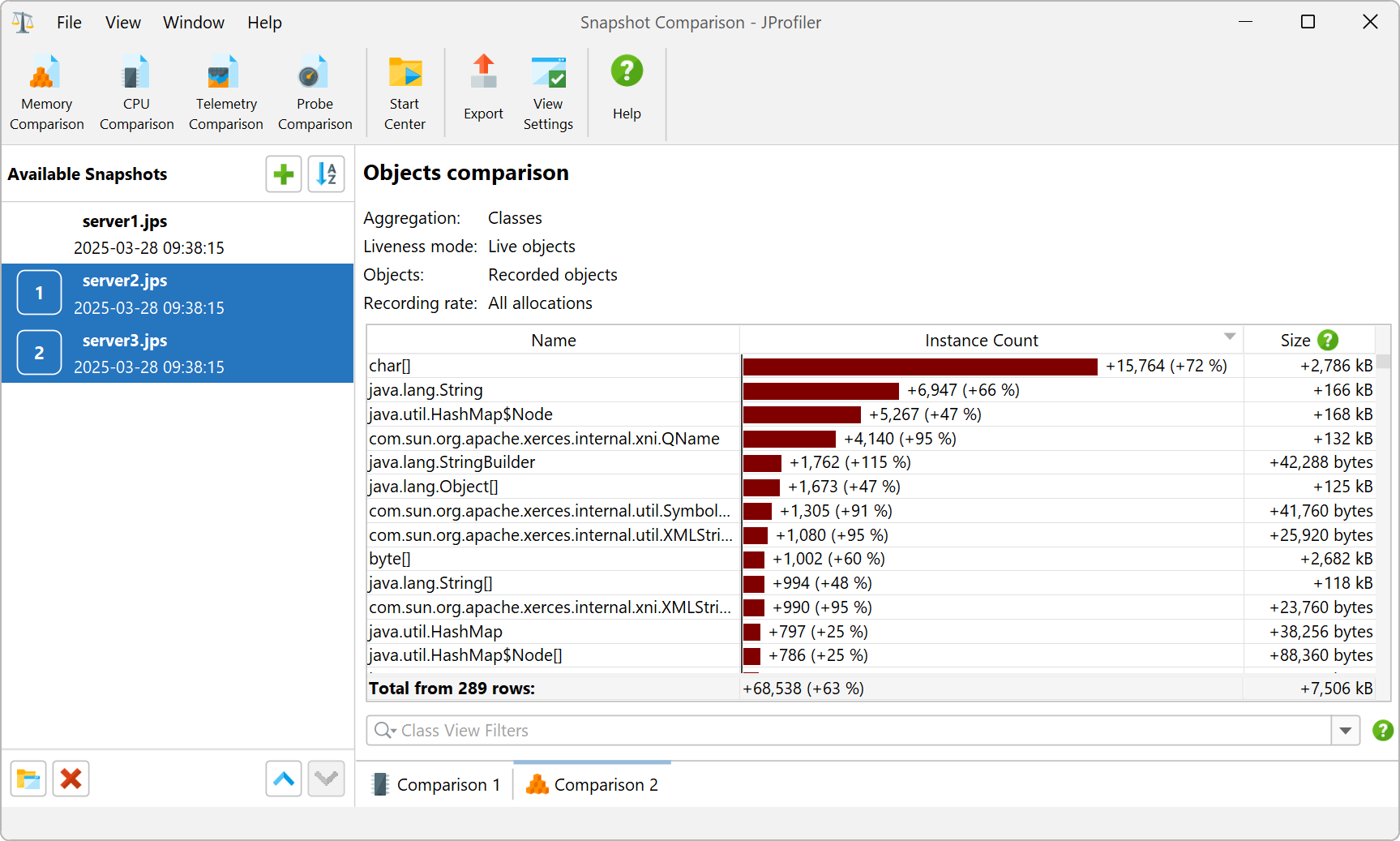Click the +42,288 bytes size cell
Image resolution: width=1400 pixels, height=841 pixels.
[x=1321, y=462]
